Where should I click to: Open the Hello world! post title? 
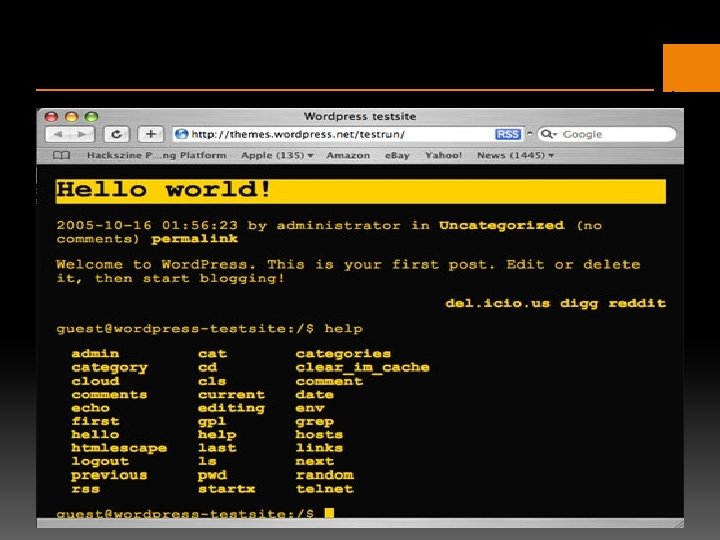[x=163, y=190]
